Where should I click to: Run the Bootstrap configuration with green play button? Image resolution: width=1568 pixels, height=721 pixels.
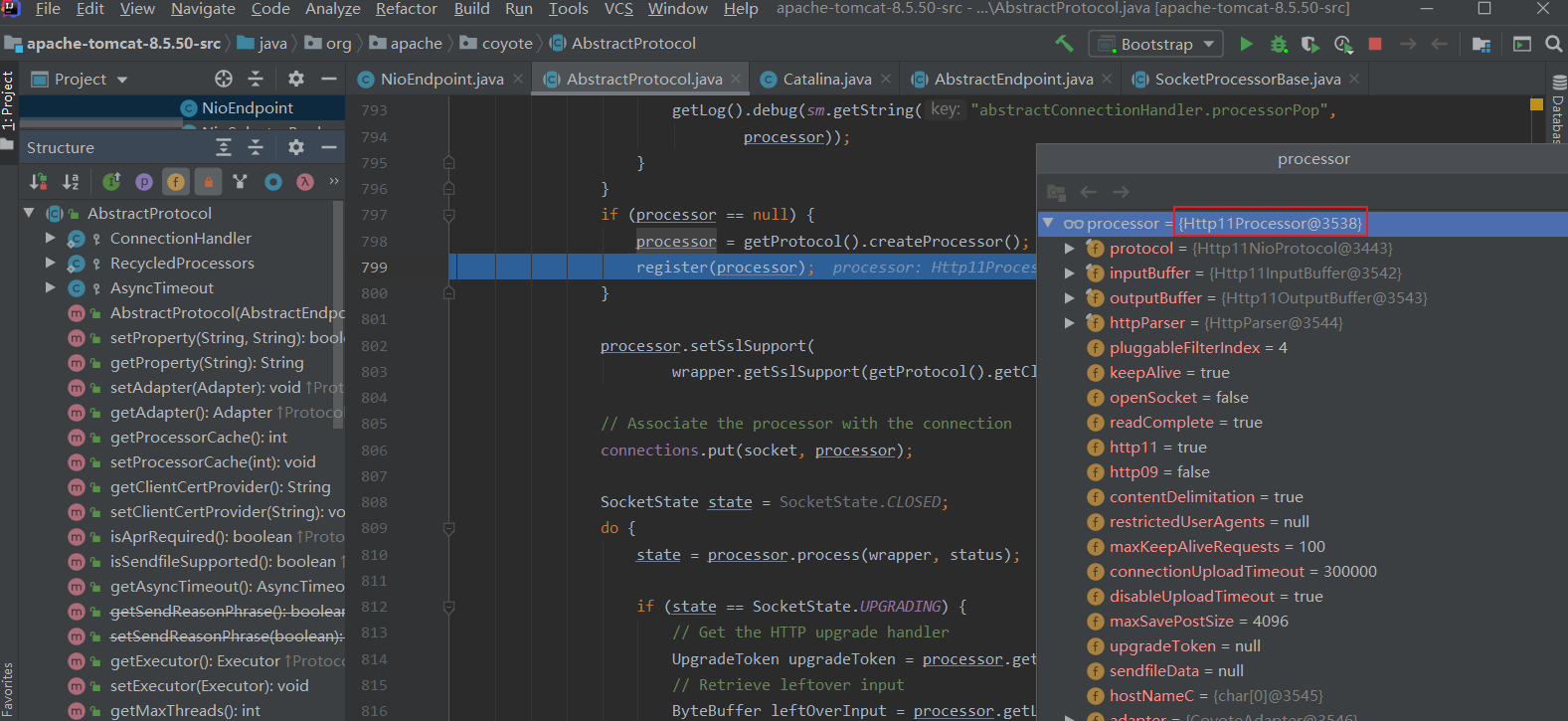coord(1246,44)
